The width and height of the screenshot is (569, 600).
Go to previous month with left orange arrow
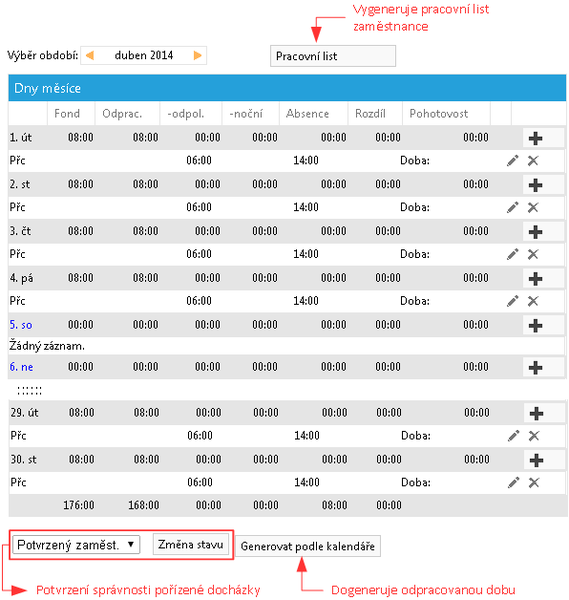click(90, 55)
